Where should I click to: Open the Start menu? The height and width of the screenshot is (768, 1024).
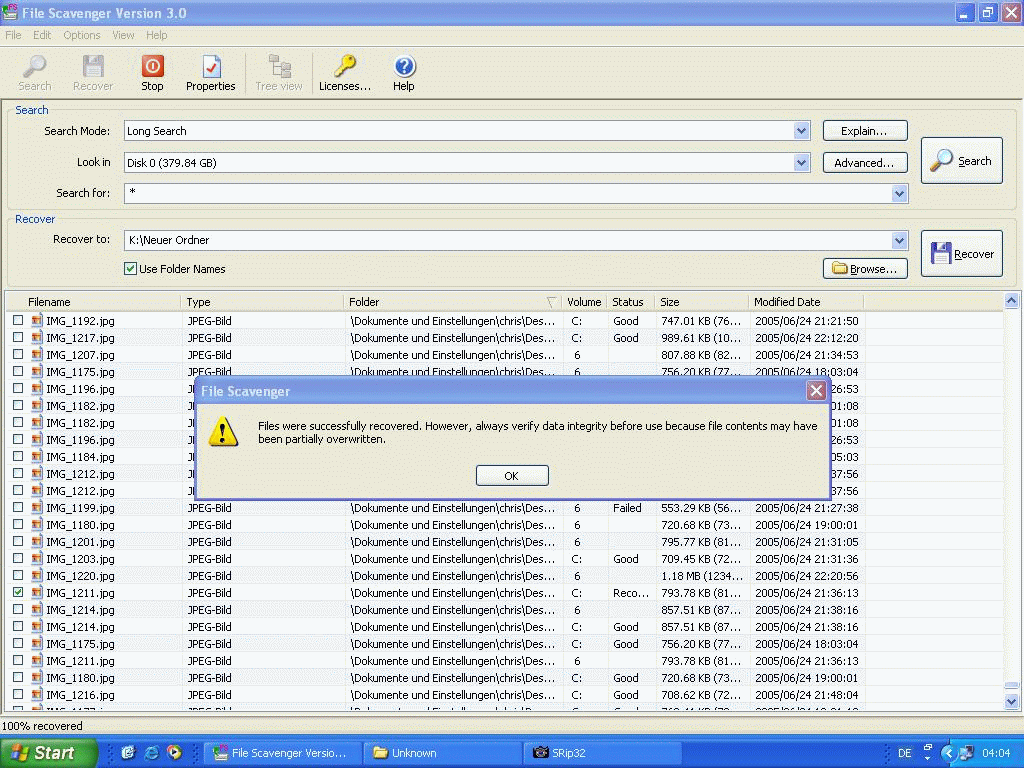(48, 753)
